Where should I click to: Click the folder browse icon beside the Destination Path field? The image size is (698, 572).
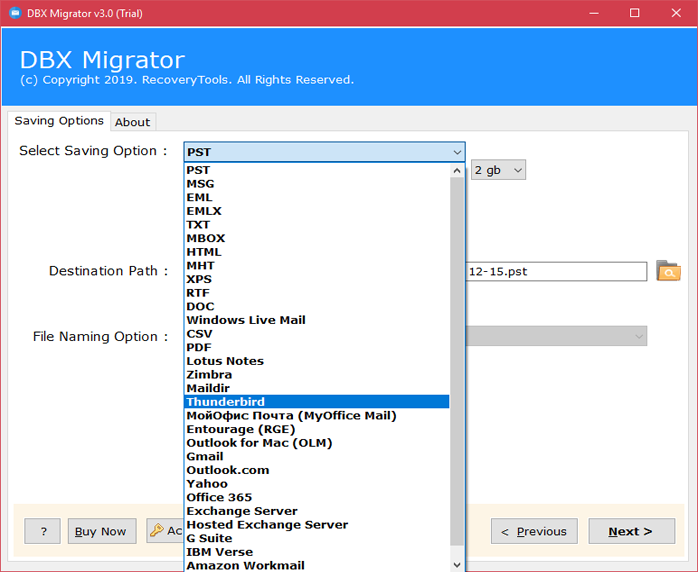[x=668, y=271]
